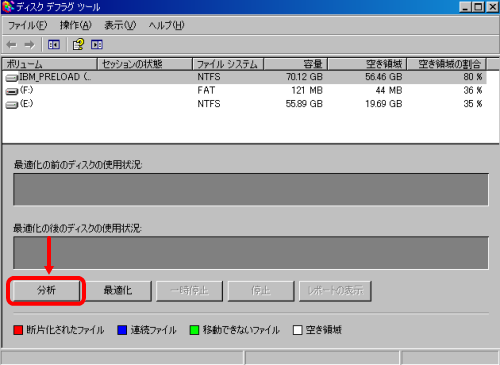Click the 分析 analyze button
The image size is (500, 365).
pos(46,291)
